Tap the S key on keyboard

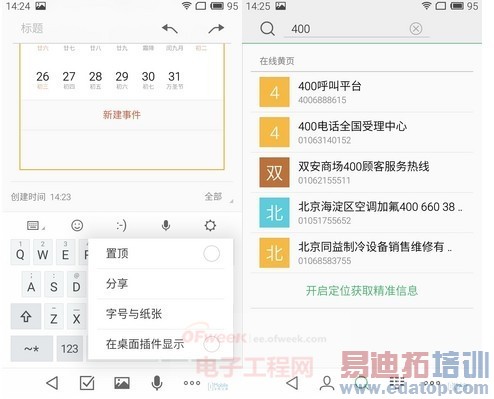pos(54,284)
